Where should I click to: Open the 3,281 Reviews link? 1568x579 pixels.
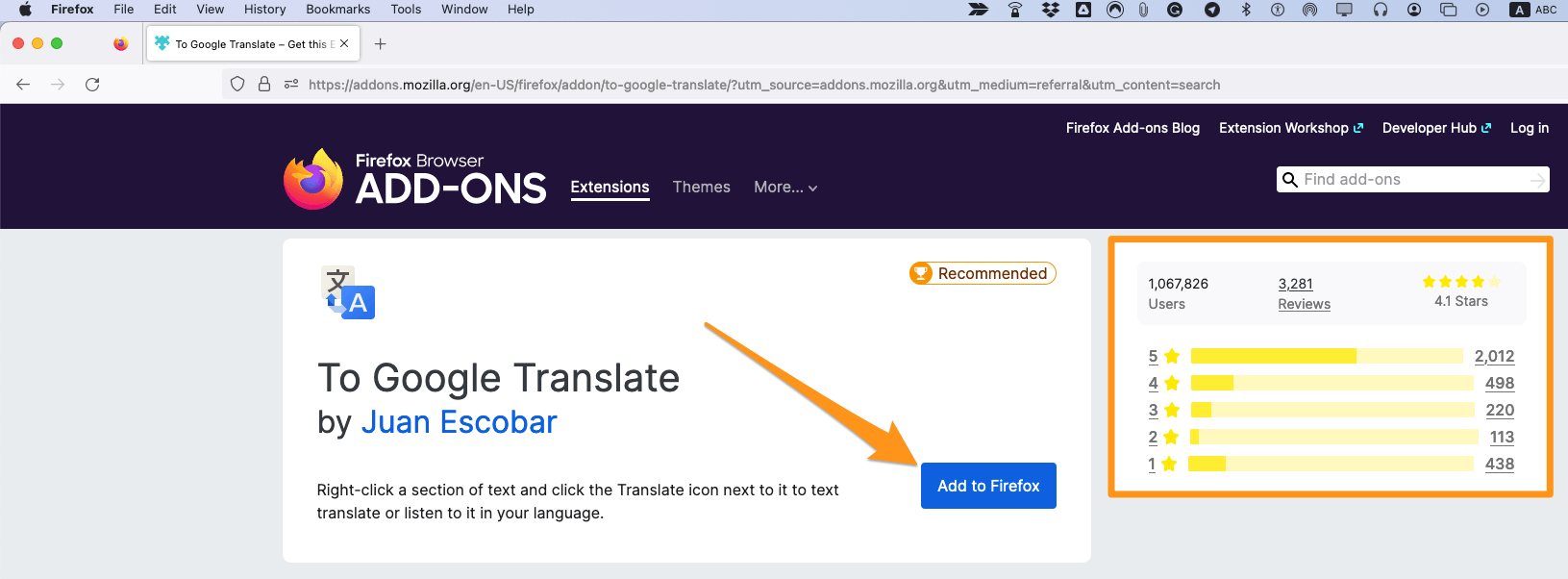[1304, 293]
